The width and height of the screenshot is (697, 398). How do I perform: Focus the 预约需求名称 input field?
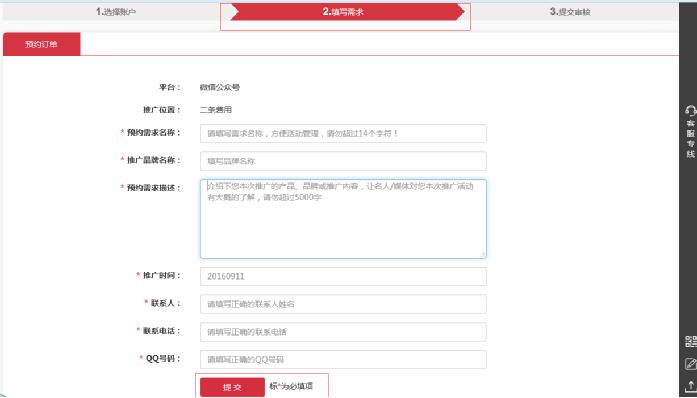click(x=343, y=133)
